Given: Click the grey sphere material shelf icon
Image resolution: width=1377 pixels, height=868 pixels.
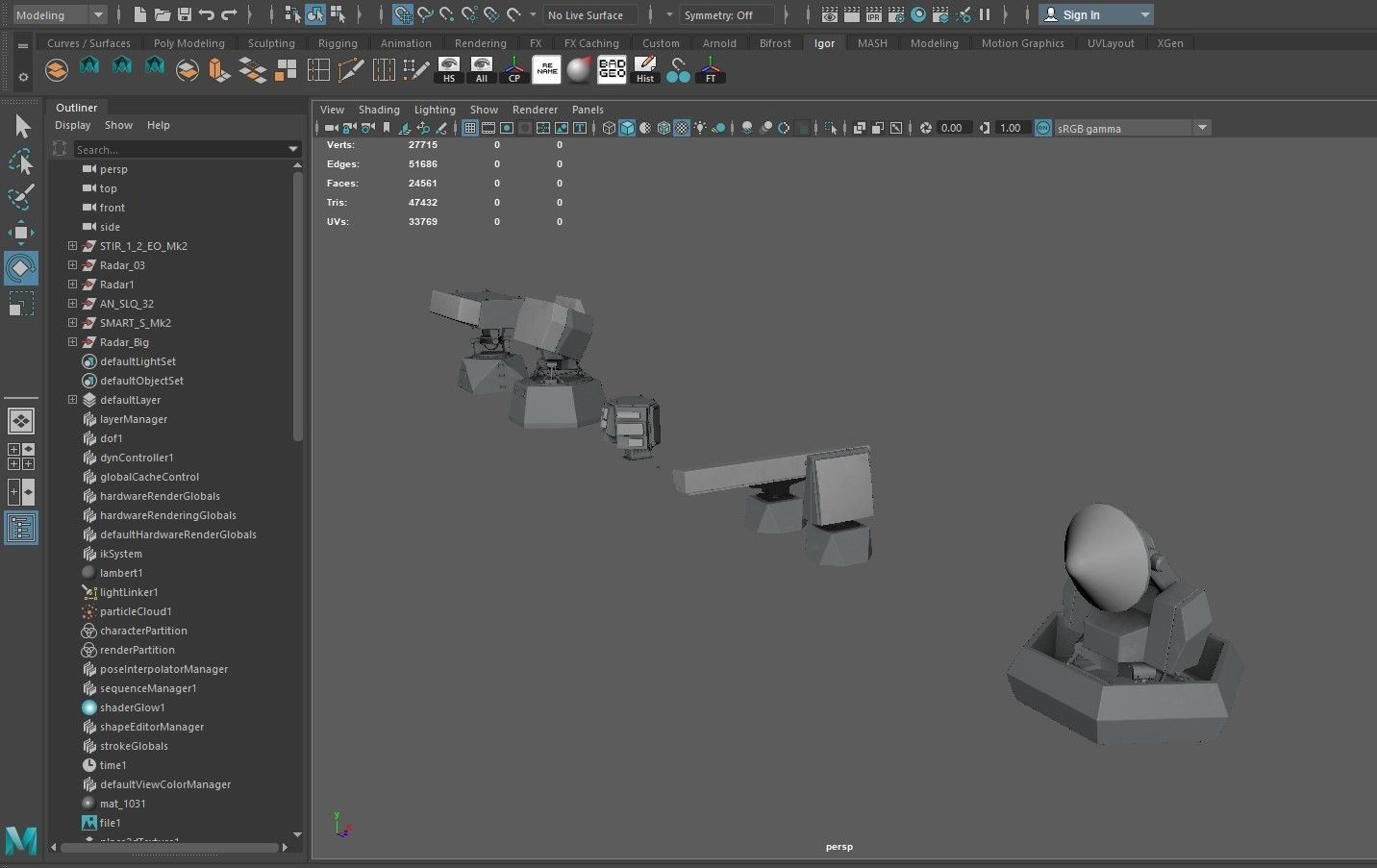Looking at the screenshot, I should pyautogui.click(x=579, y=70).
